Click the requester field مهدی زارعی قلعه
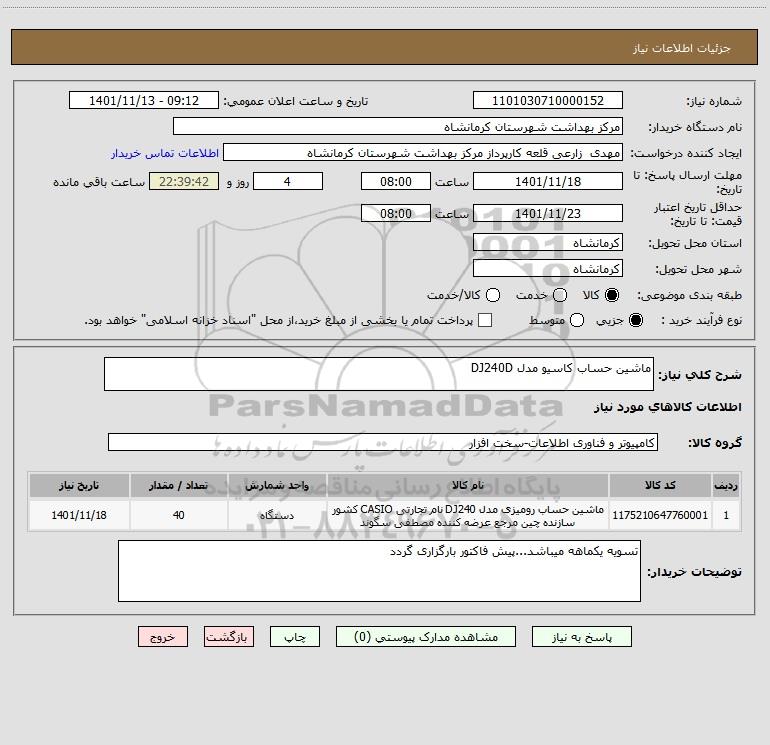 [423, 153]
